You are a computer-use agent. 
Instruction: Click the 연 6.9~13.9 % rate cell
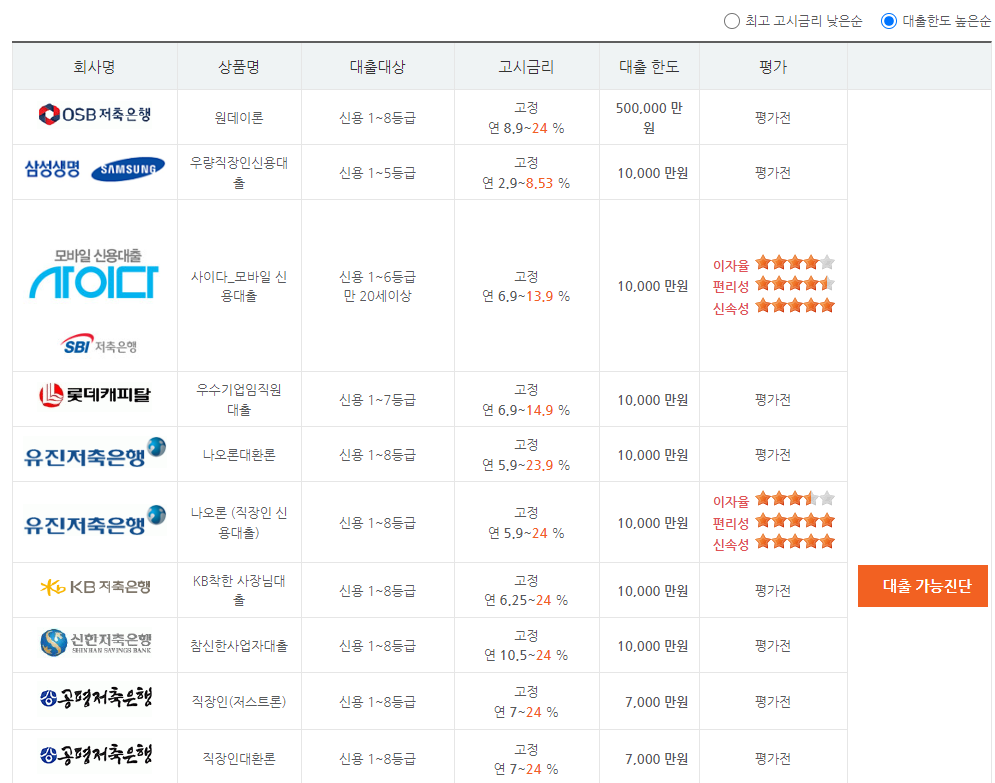pos(526,286)
